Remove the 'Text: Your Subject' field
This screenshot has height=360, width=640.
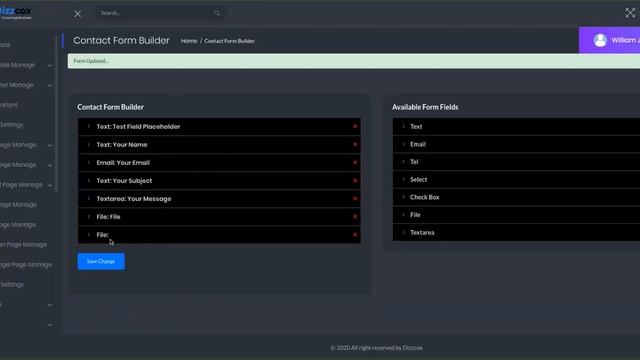[x=355, y=180]
